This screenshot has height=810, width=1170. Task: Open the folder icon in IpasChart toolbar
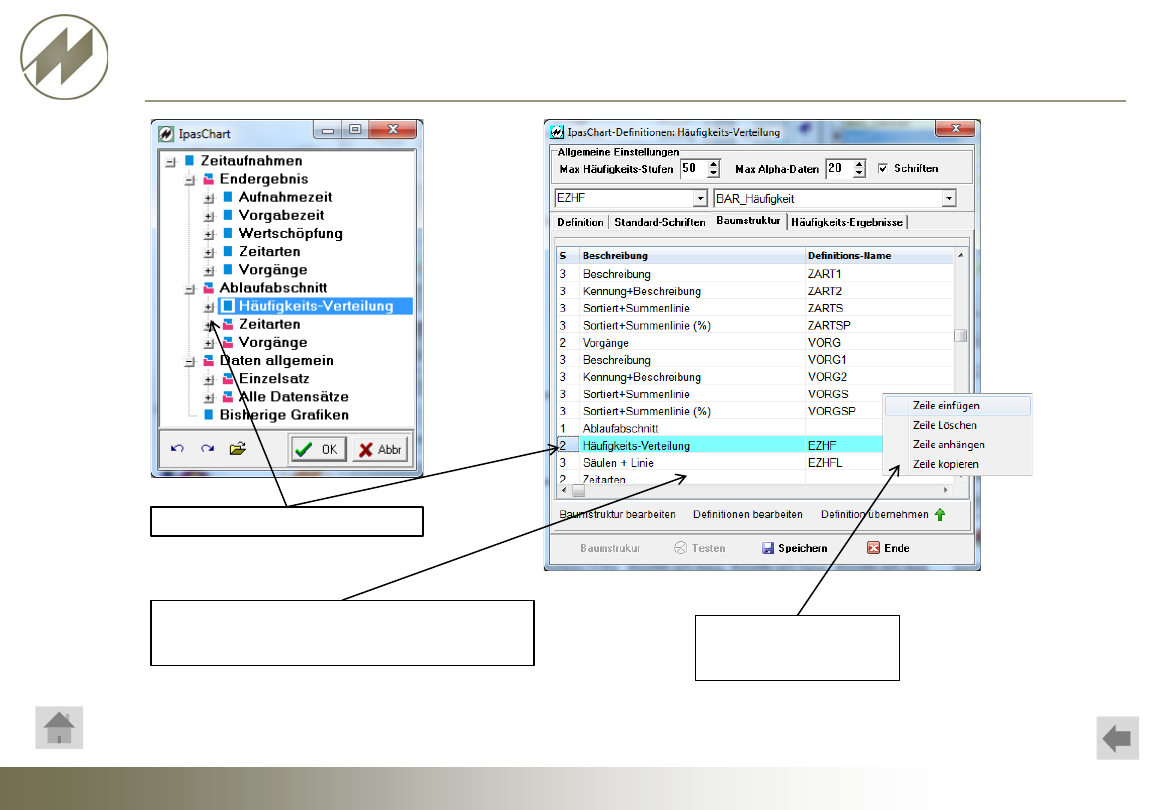tap(237, 448)
